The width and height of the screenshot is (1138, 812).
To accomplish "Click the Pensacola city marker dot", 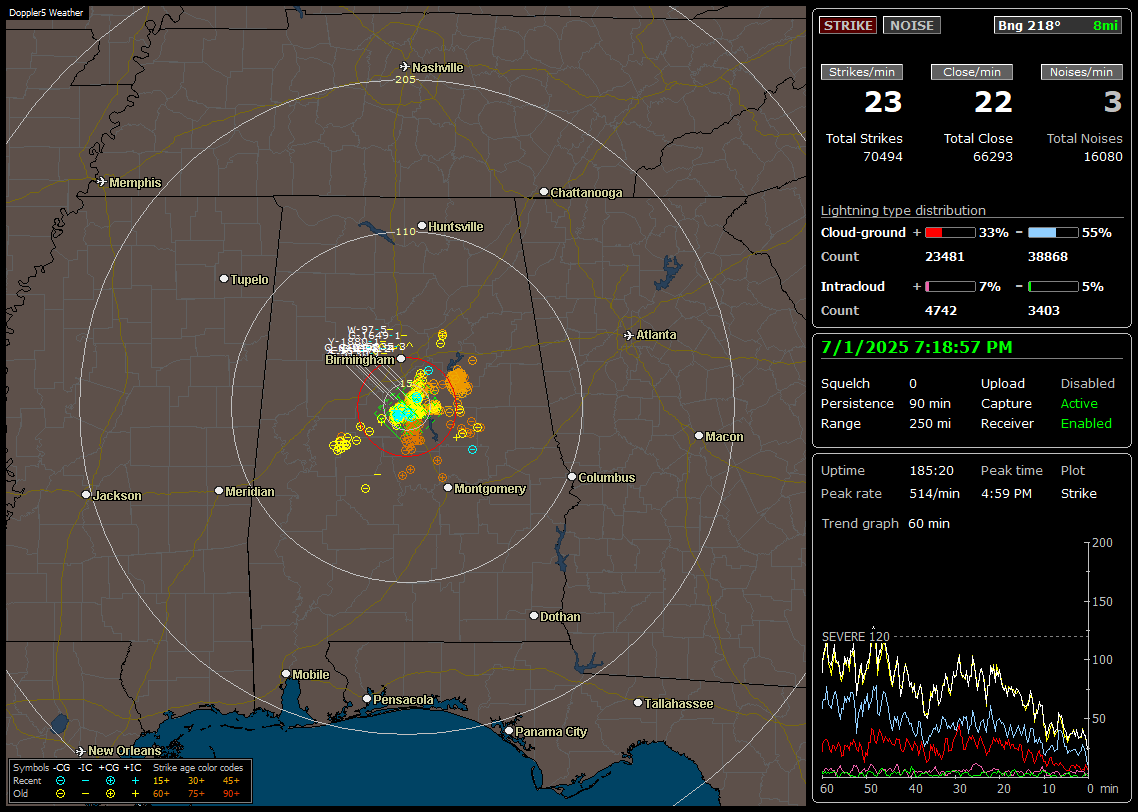I will [x=367, y=699].
